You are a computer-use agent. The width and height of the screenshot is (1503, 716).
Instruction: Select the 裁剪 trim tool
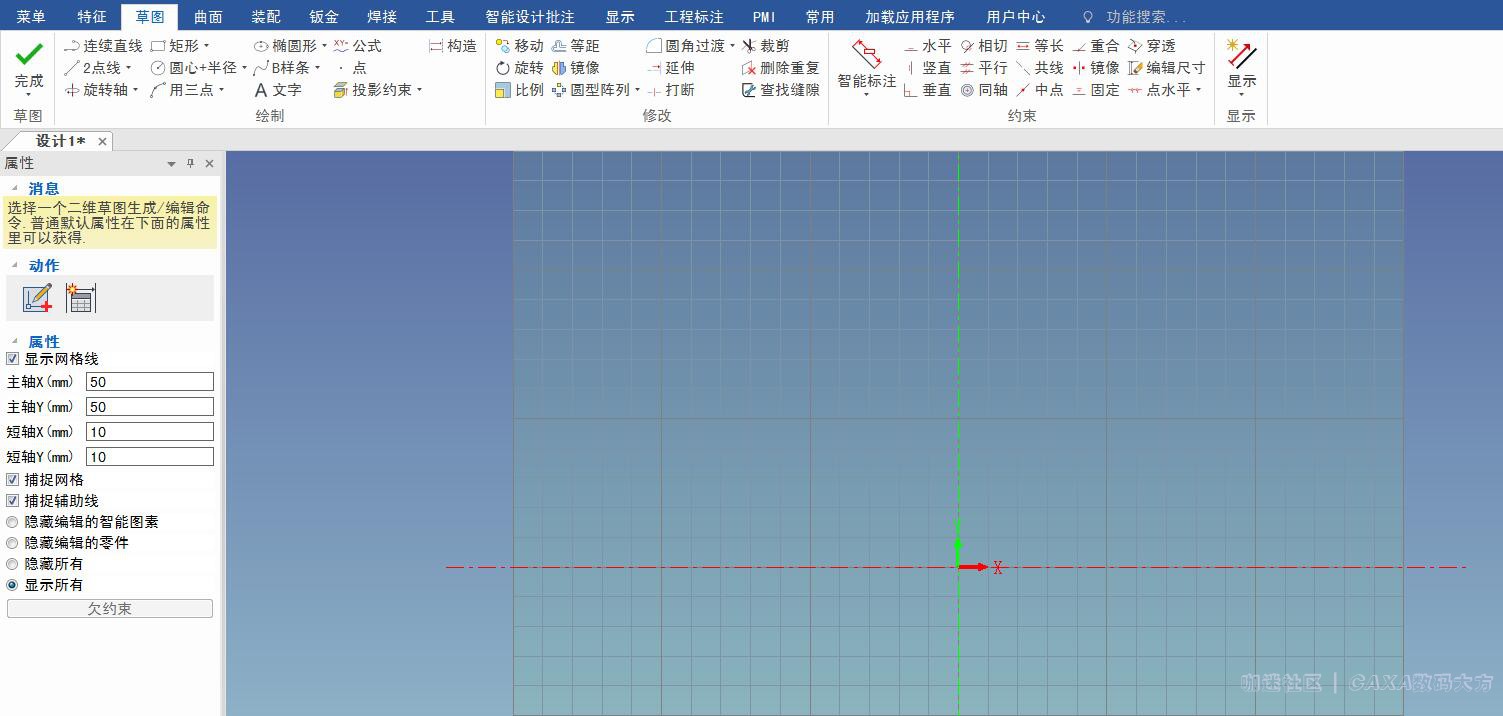[x=765, y=46]
